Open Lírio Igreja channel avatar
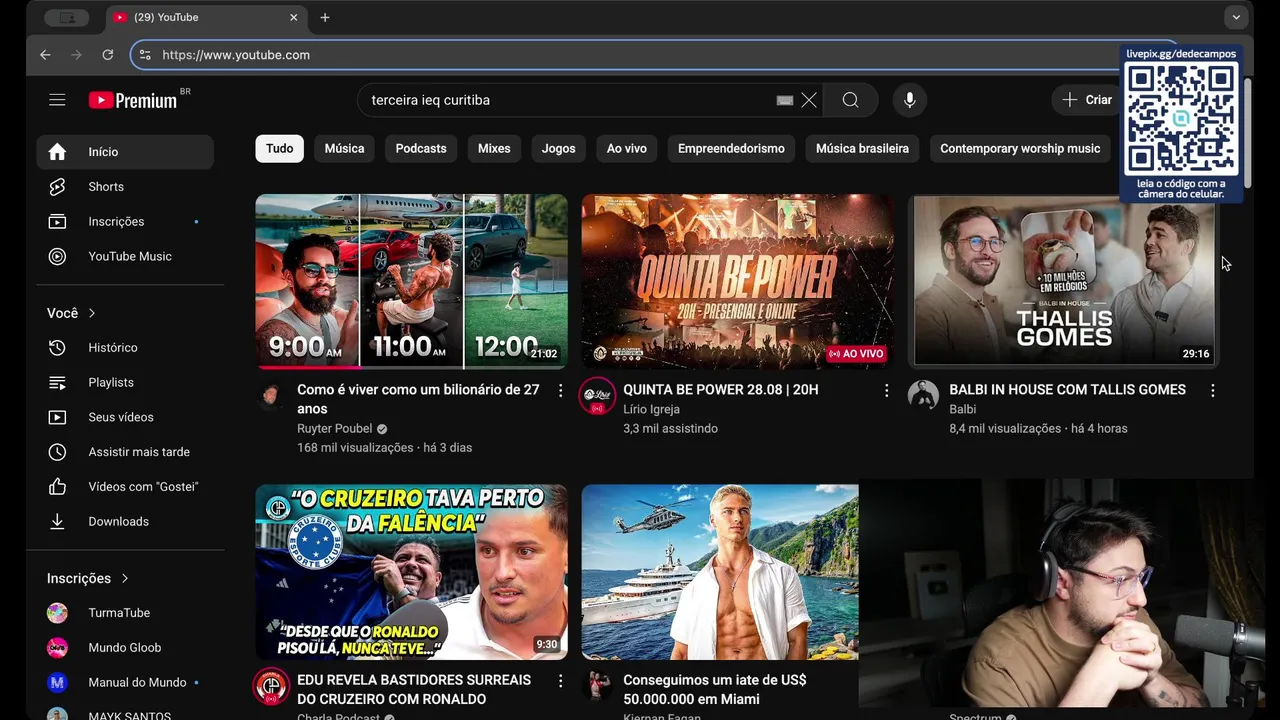Viewport: 1280px width, 720px height. tap(598, 396)
